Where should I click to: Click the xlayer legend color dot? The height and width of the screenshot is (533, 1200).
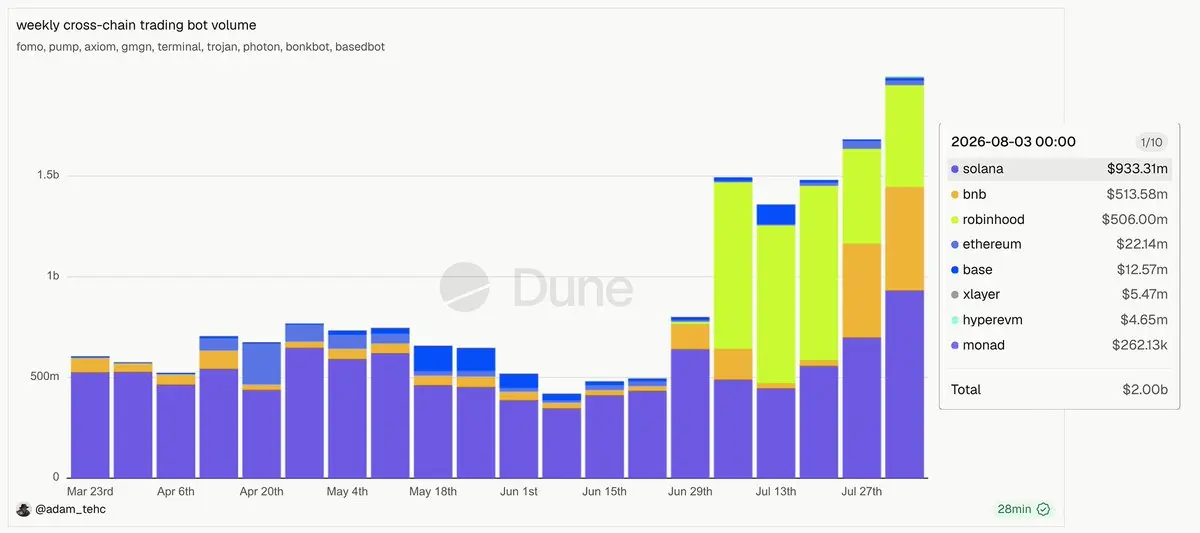955,295
